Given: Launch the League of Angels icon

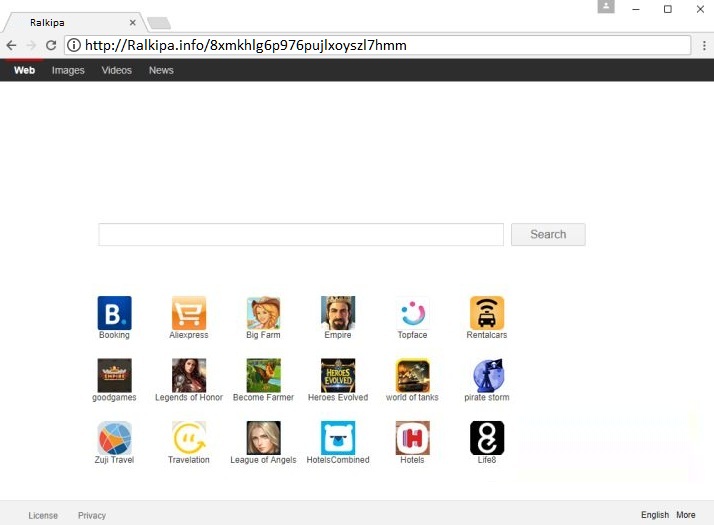Looking at the screenshot, I should pyautogui.click(x=263, y=438).
